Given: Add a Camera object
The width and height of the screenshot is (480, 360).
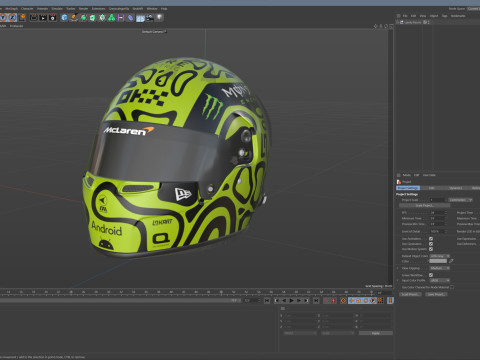Looking at the screenshot, I should pos(150,17).
